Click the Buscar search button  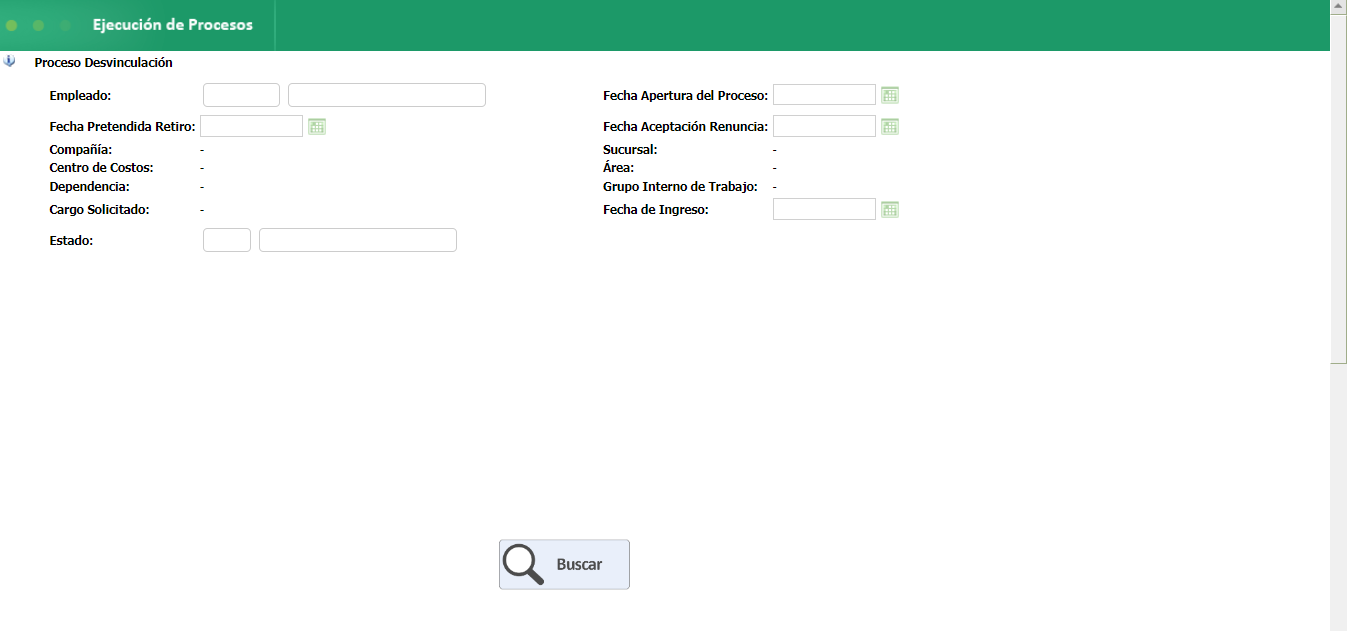pyautogui.click(x=564, y=564)
